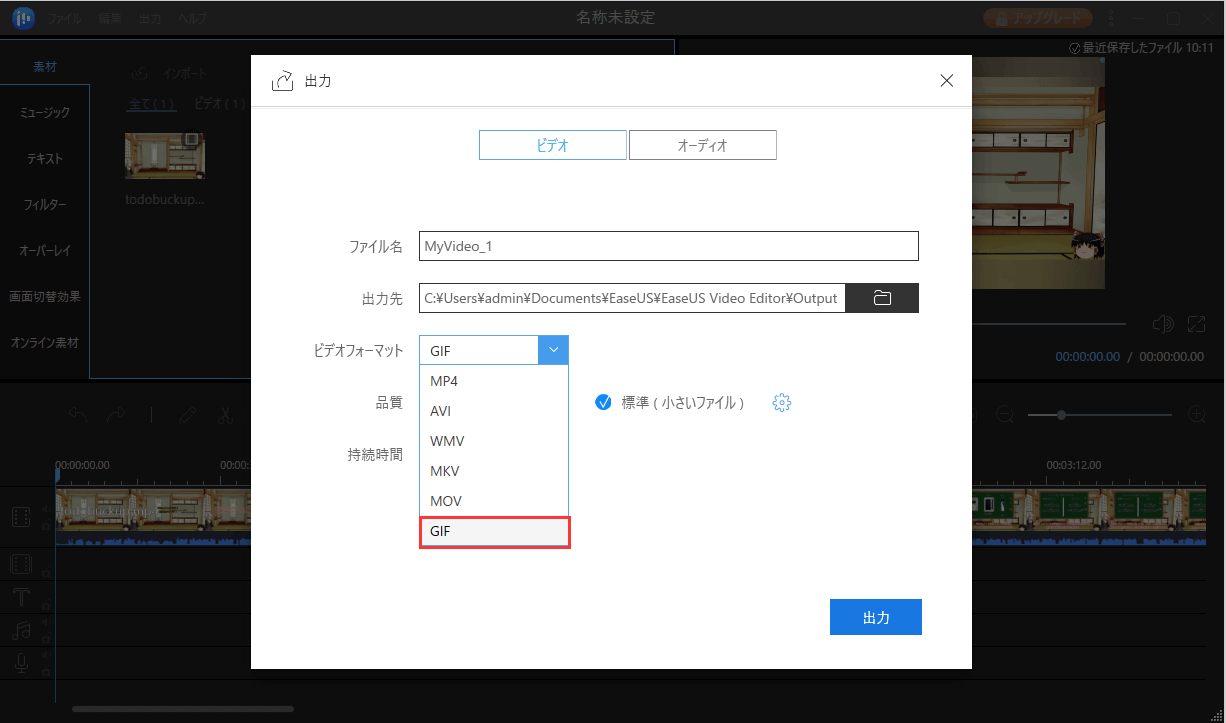Click the blue 出力 export button
Screen dimensions: 1226x723
point(876,618)
